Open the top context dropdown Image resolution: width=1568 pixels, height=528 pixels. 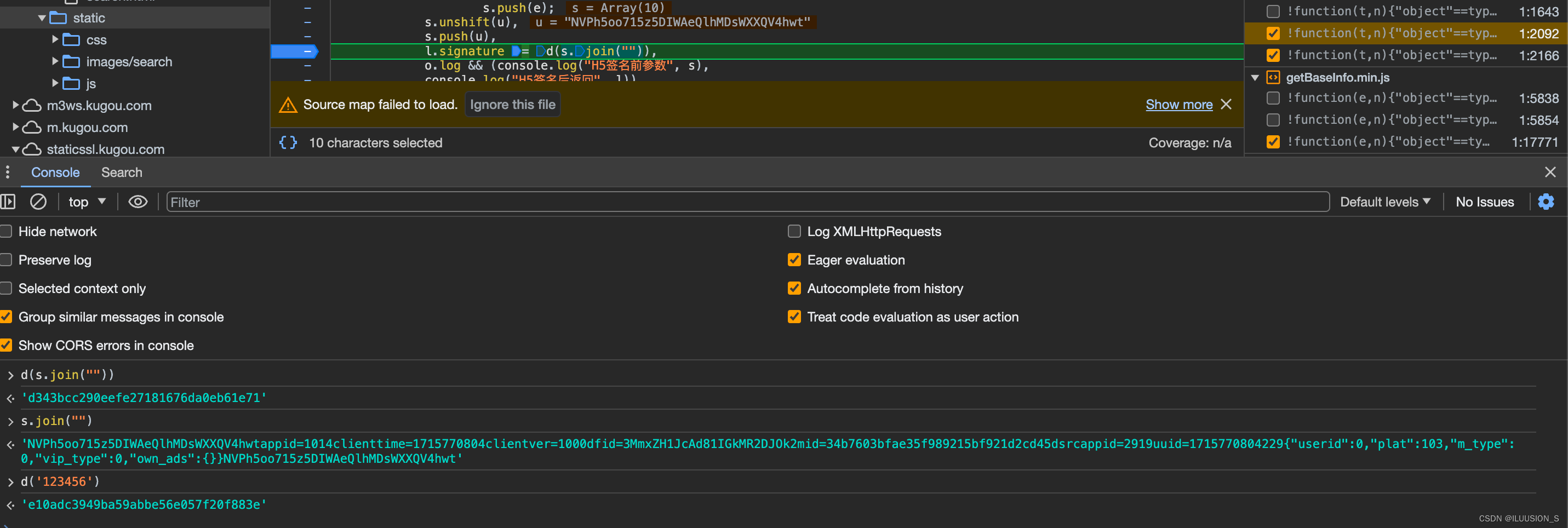[87, 202]
